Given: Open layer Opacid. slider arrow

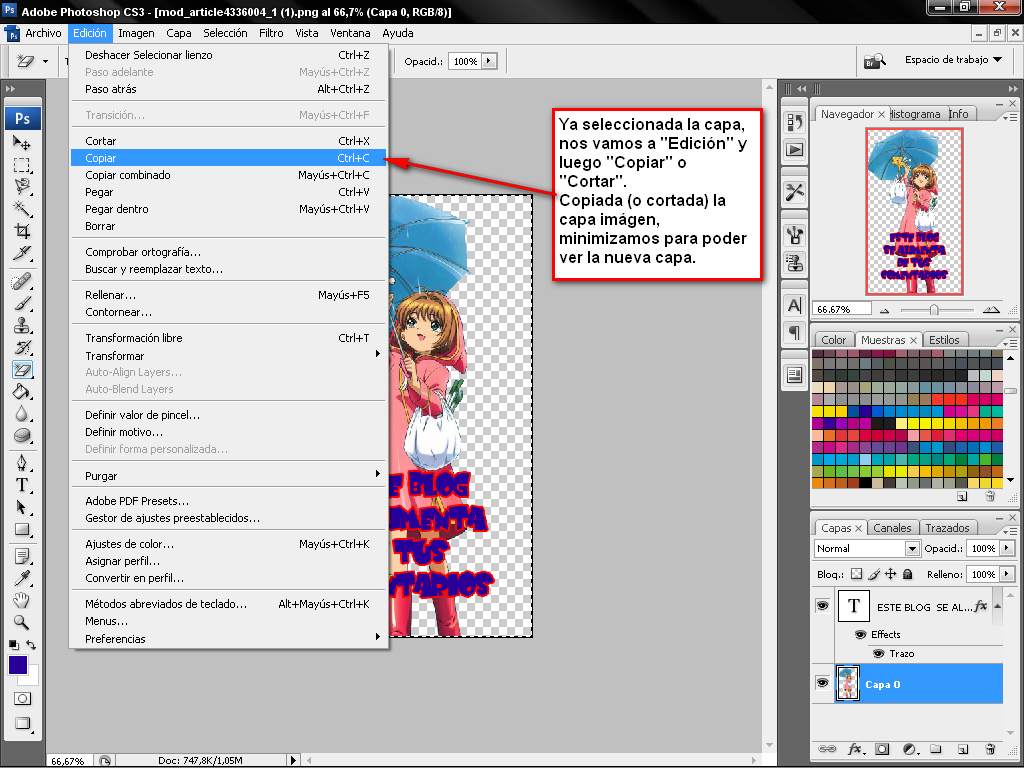Looking at the screenshot, I should pyautogui.click(x=1008, y=548).
